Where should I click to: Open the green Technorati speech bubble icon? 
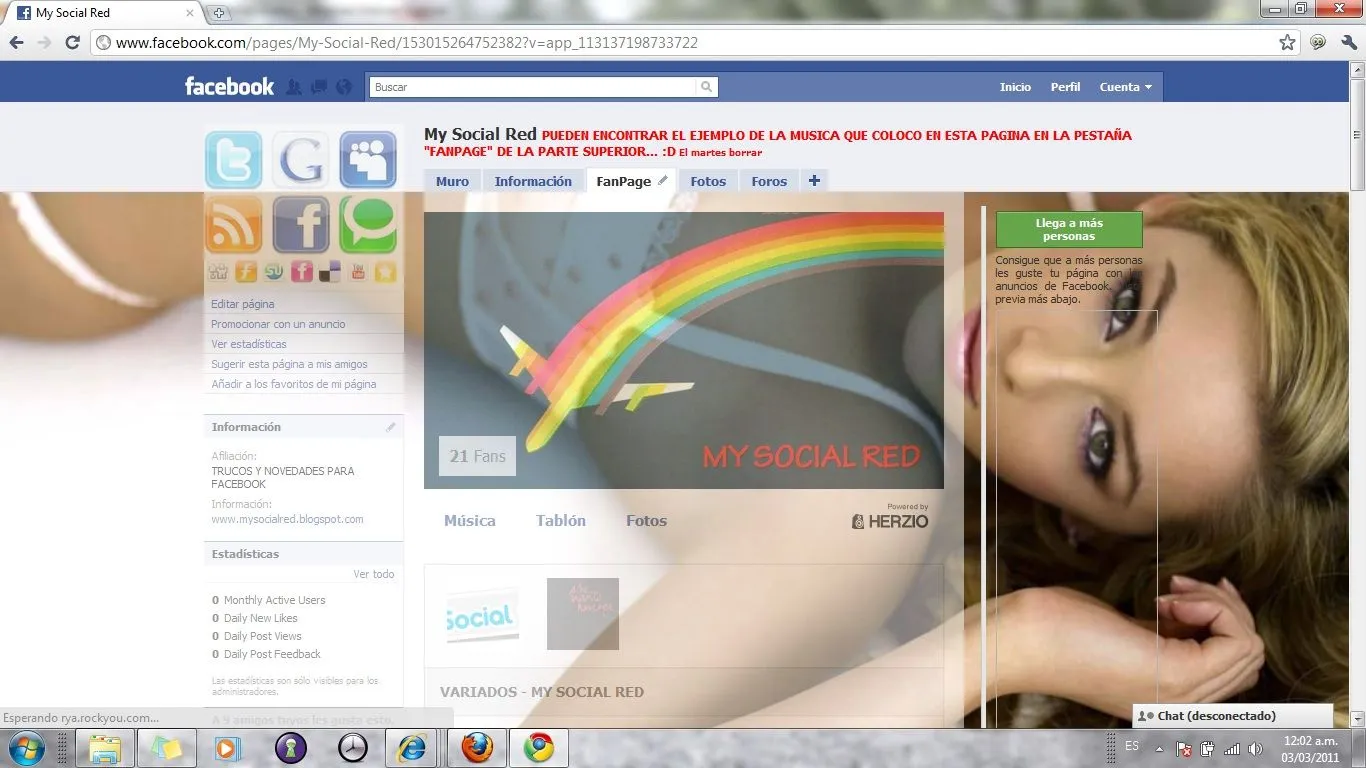[x=368, y=225]
